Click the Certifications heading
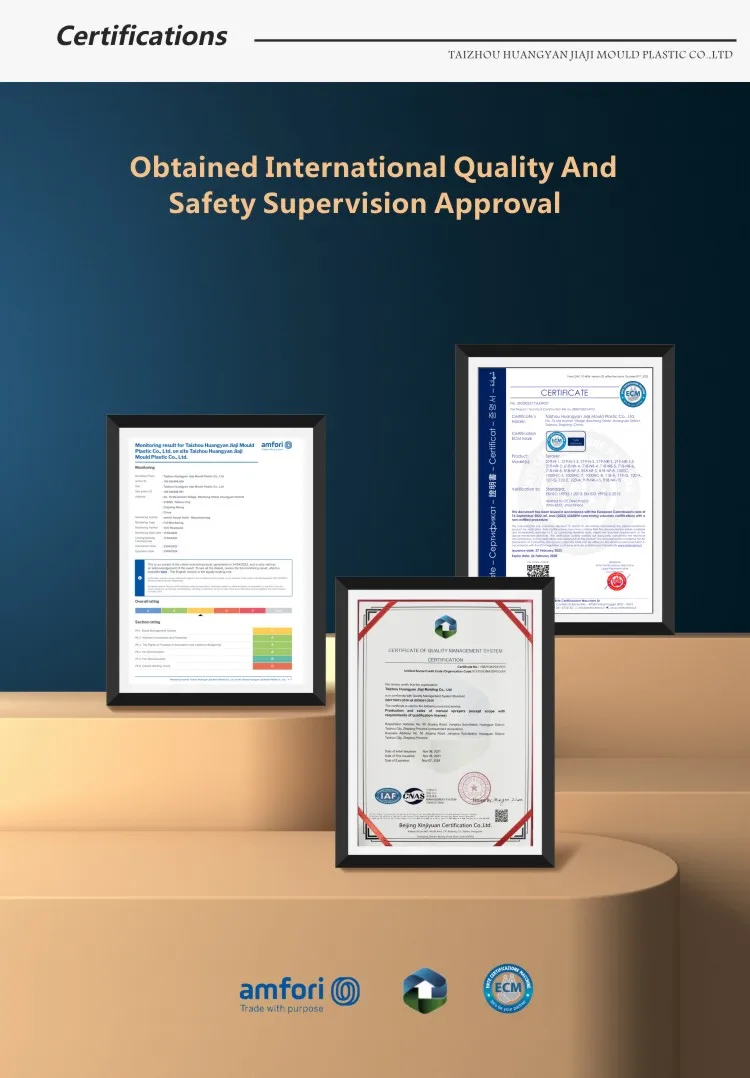The image size is (750, 1078). [x=142, y=36]
